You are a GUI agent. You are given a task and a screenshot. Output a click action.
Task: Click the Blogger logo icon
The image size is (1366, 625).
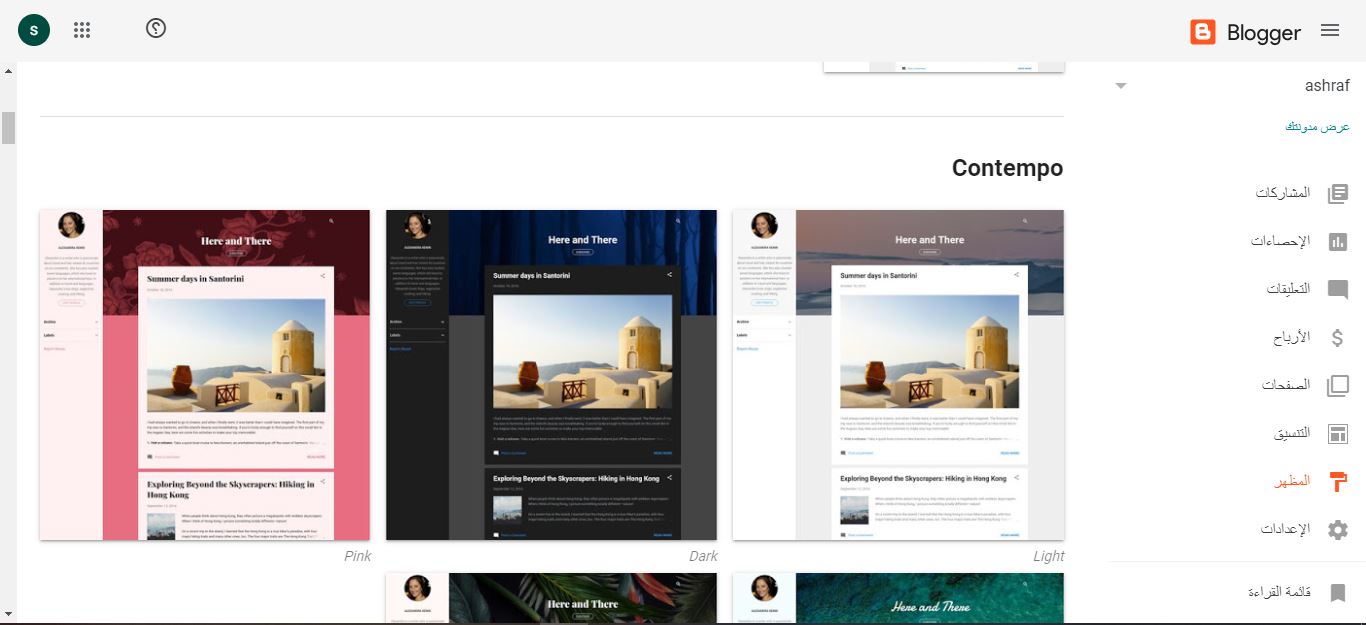1203,32
